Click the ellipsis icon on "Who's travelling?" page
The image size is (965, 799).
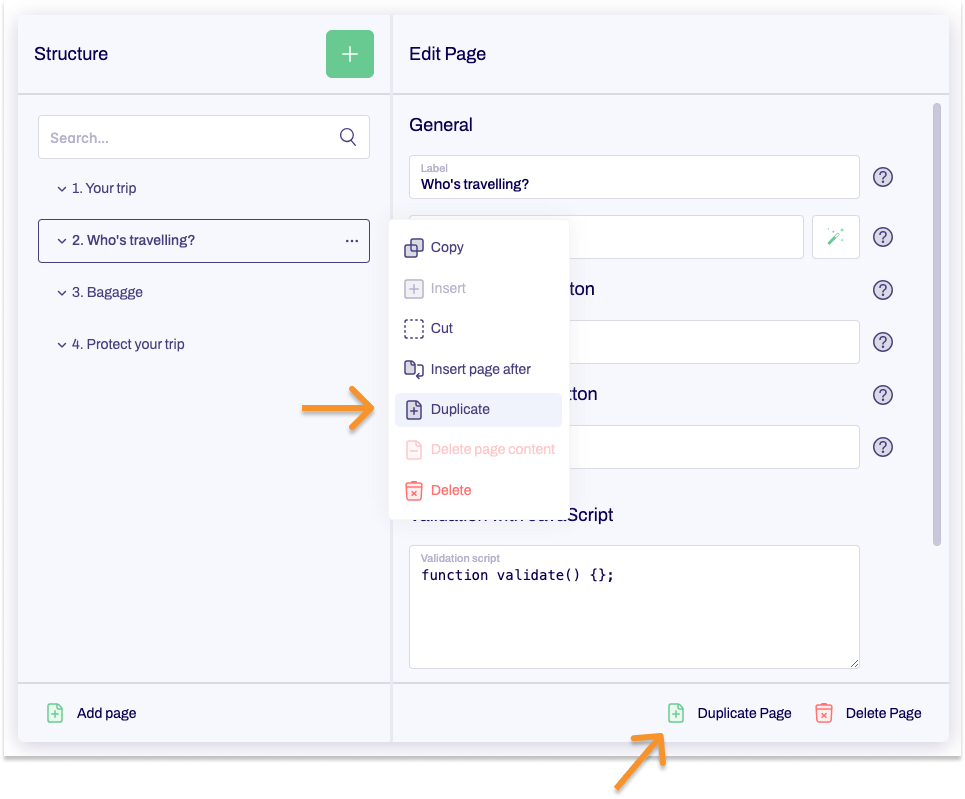tap(351, 240)
